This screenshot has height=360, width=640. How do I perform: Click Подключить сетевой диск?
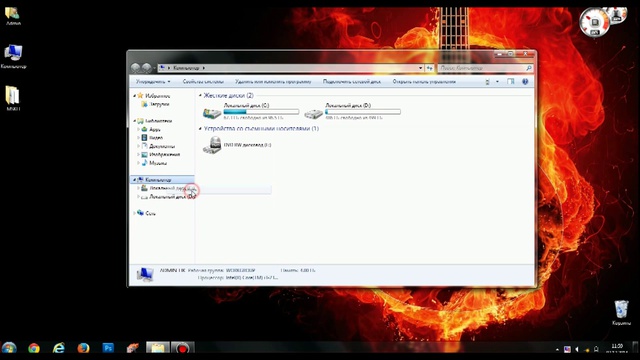click(x=351, y=82)
